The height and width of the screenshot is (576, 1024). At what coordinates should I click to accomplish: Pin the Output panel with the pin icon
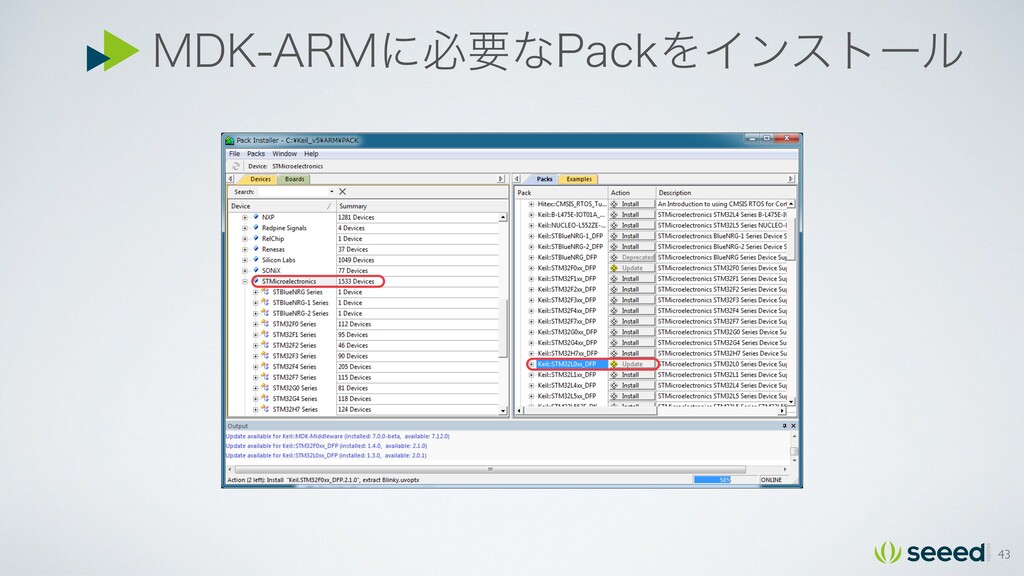click(x=784, y=425)
